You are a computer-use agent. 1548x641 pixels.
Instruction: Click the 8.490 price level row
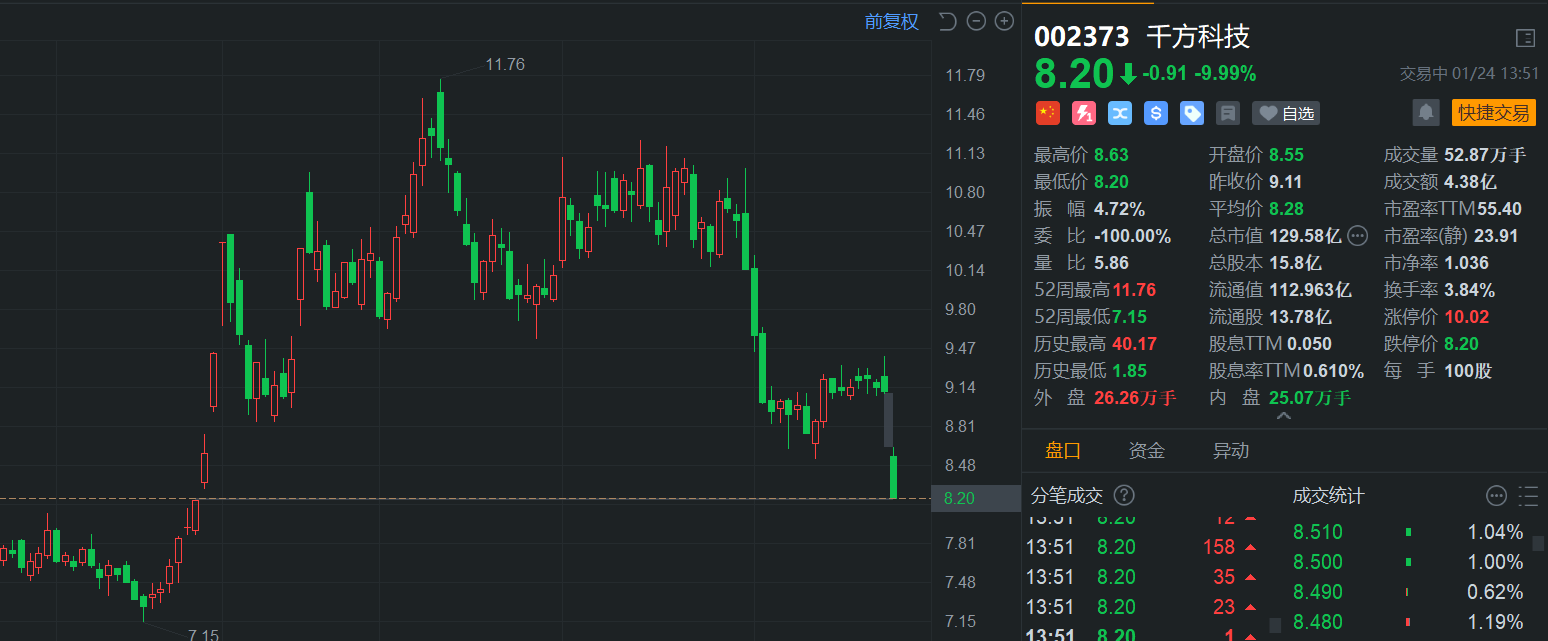(x=1409, y=592)
